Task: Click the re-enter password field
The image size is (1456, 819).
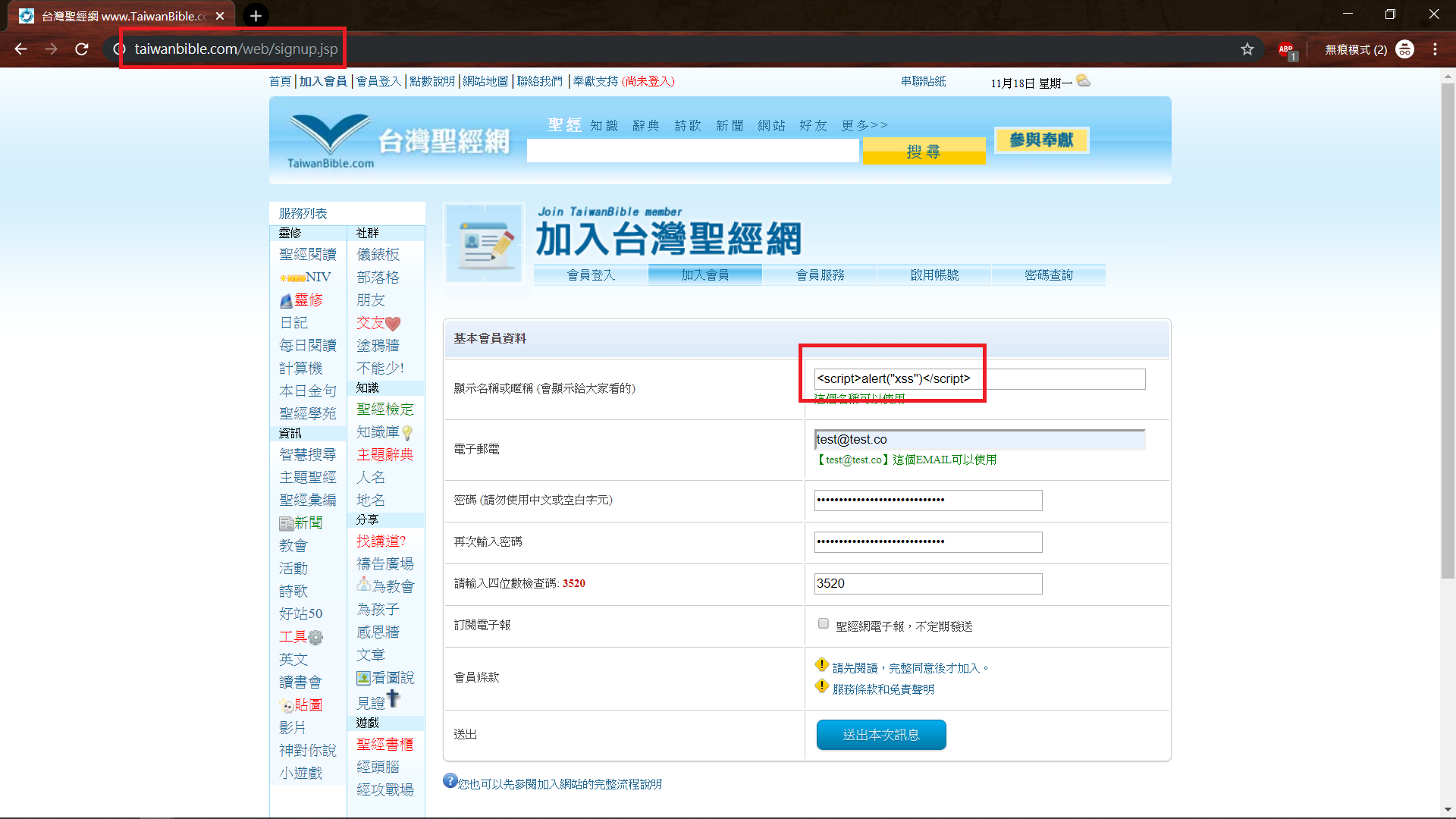Action: point(928,542)
